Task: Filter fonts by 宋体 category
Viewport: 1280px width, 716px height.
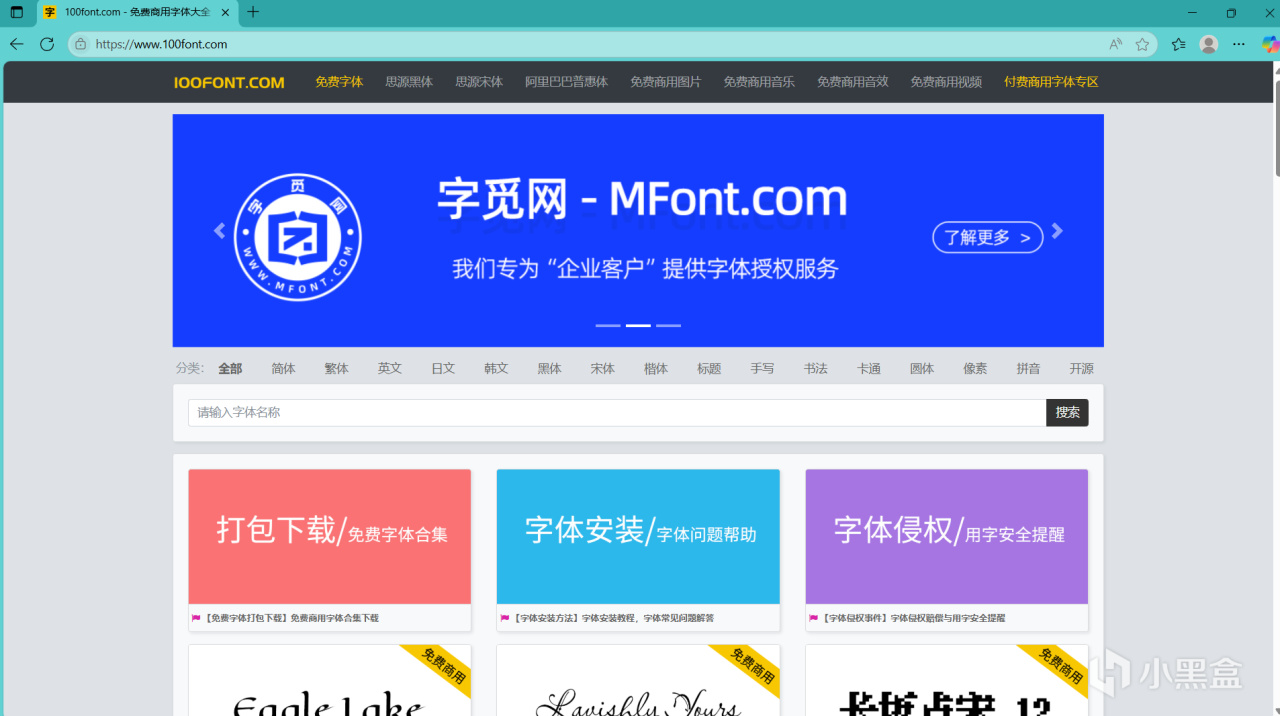Action: [x=603, y=368]
